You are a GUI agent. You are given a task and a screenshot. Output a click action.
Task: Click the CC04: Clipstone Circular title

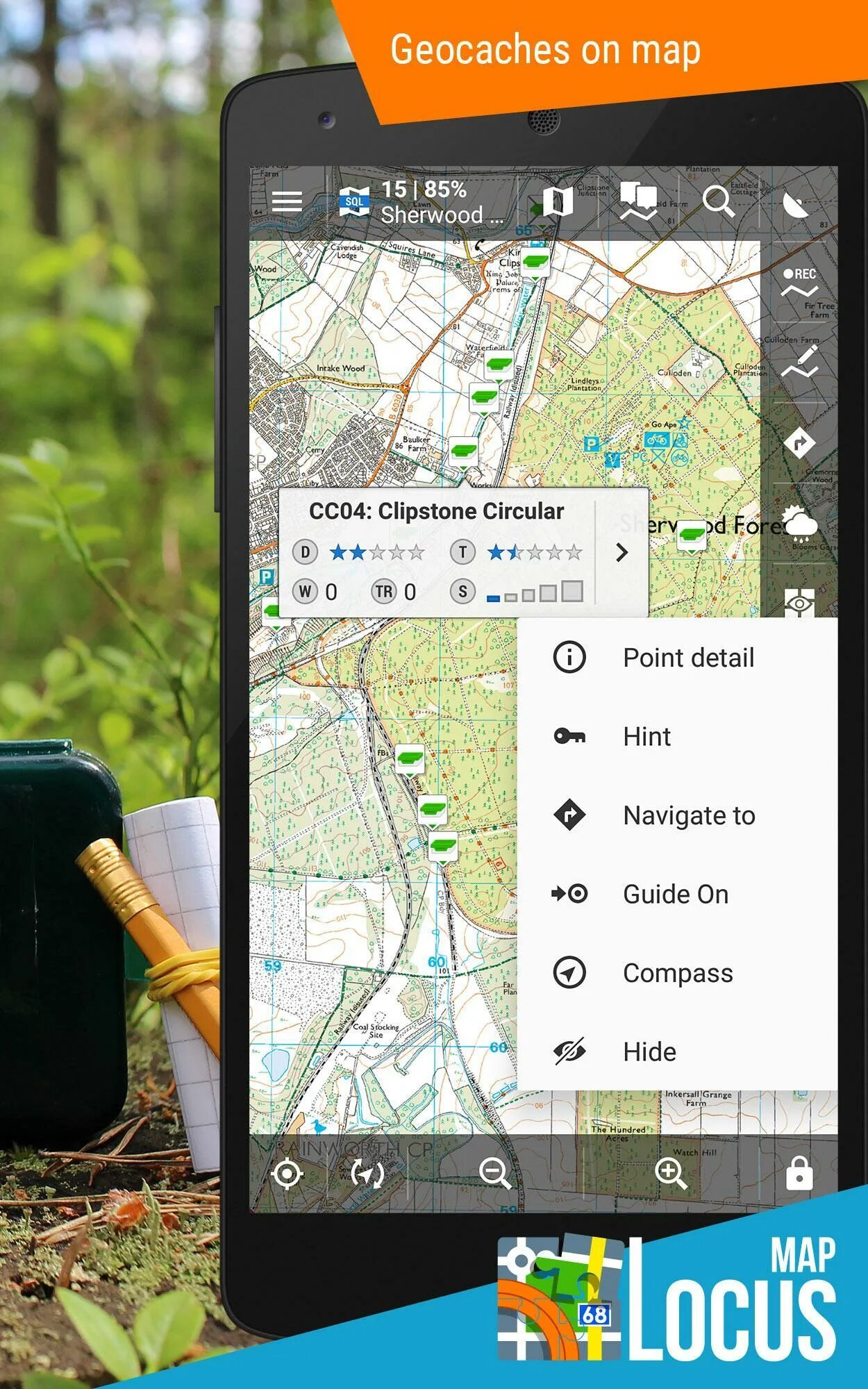click(436, 511)
